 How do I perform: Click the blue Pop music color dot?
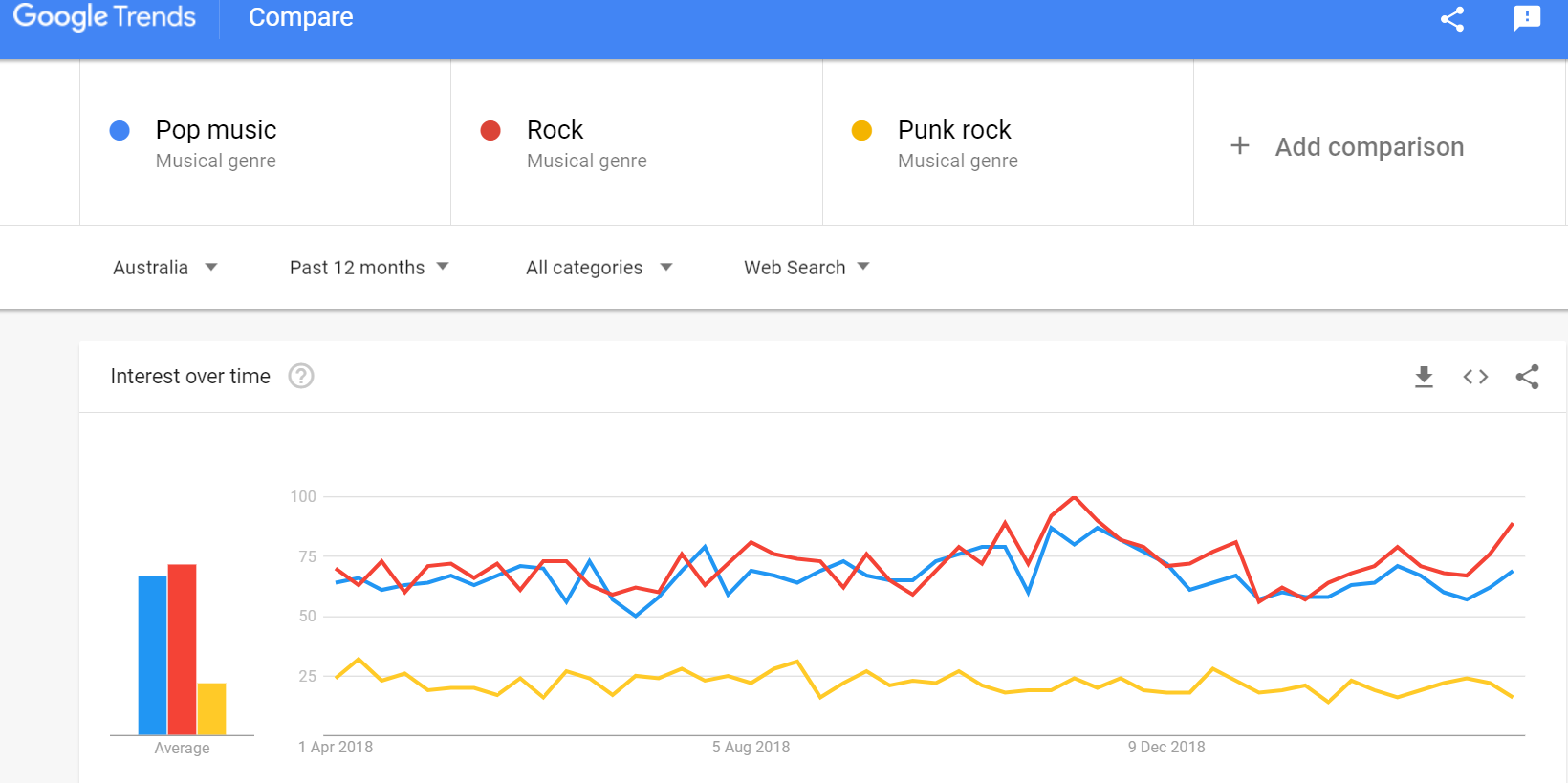pyautogui.click(x=120, y=131)
